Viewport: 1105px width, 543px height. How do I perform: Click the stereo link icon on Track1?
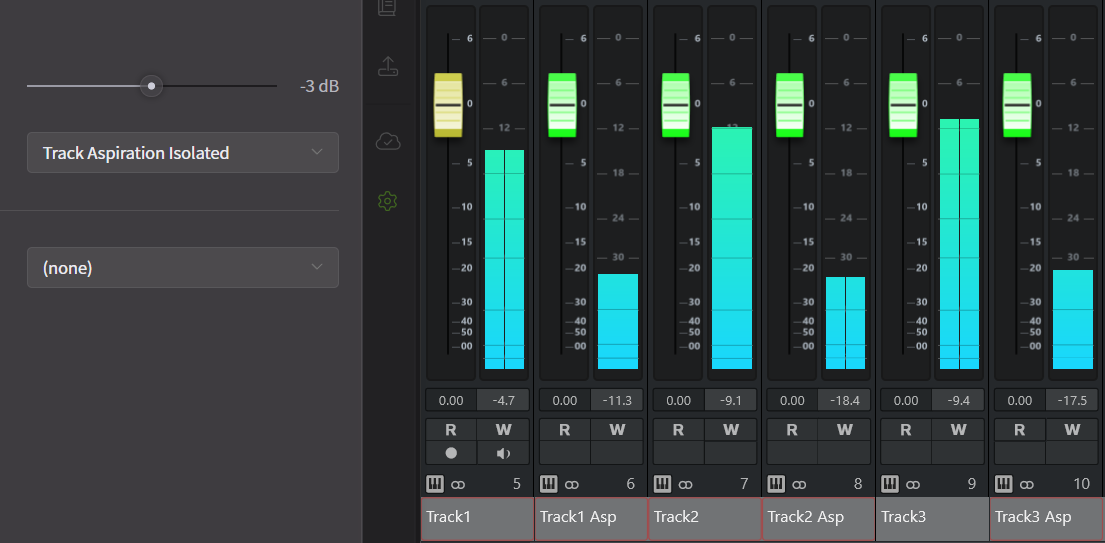[x=458, y=485]
